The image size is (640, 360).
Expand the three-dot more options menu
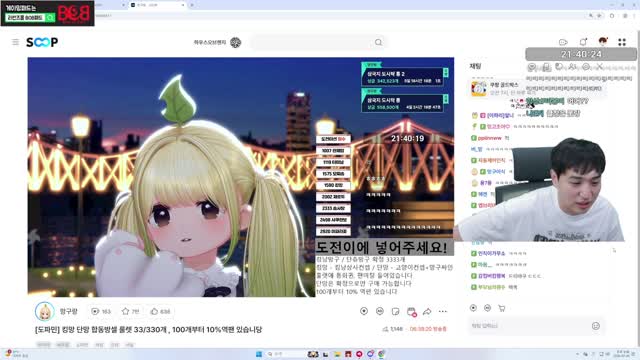click(443, 311)
